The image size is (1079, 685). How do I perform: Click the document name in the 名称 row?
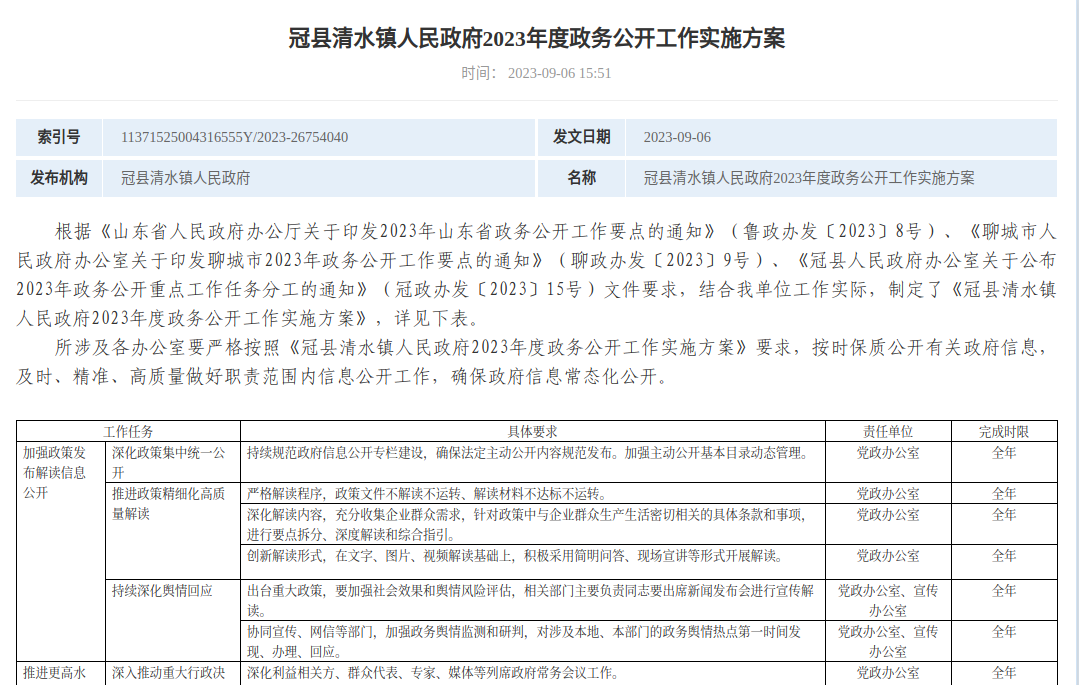pyautogui.click(x=808, y=178)
